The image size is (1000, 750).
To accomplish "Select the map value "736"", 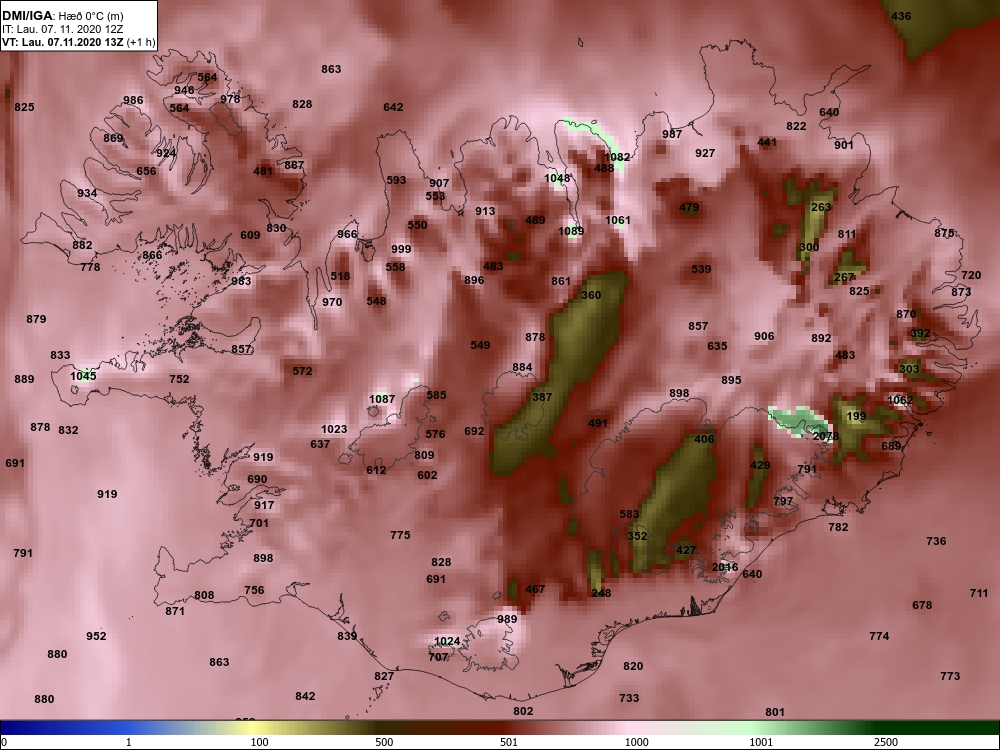I will click(936, 541).
